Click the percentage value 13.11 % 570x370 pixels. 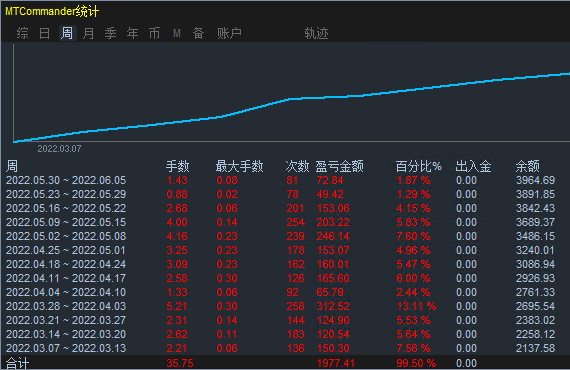416,306
